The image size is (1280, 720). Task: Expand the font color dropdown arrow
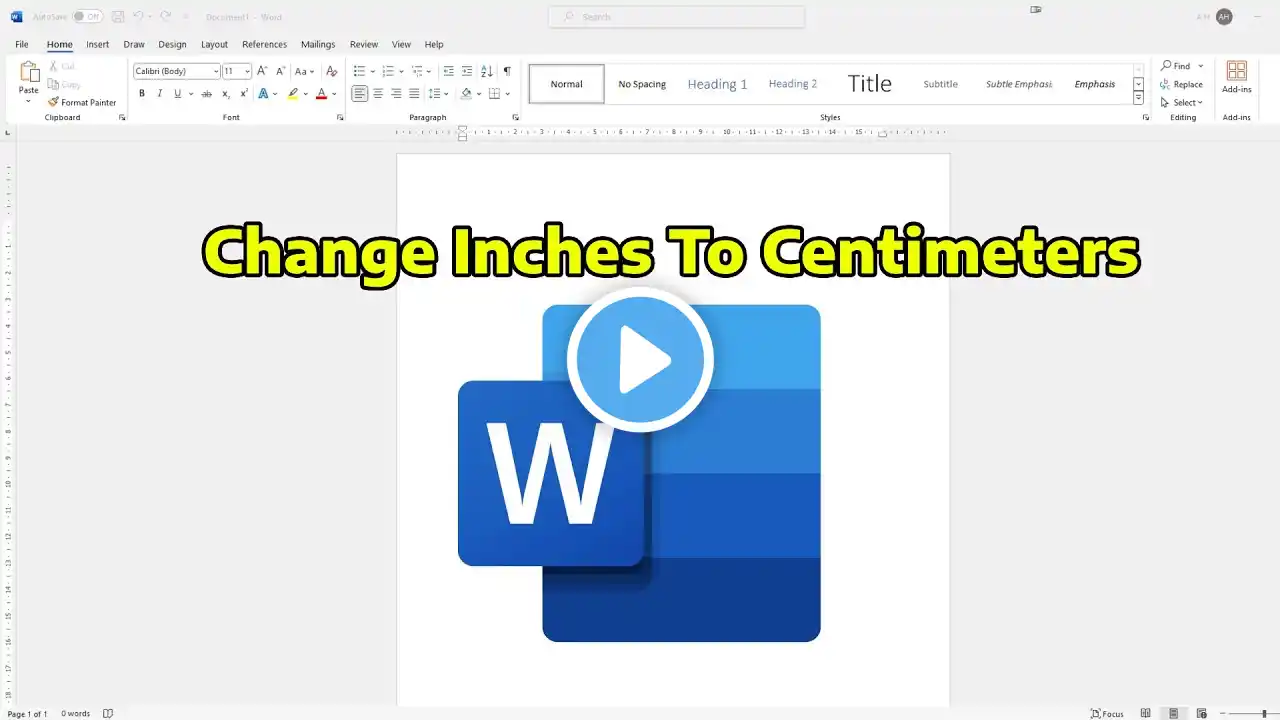[x=334, y=94]
